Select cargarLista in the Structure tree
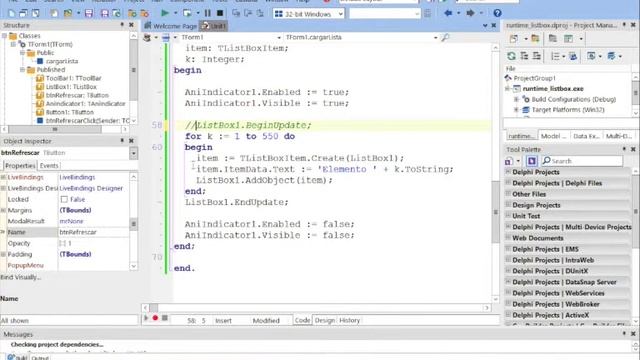The image size is (640, 360). (x=62, y=61)
